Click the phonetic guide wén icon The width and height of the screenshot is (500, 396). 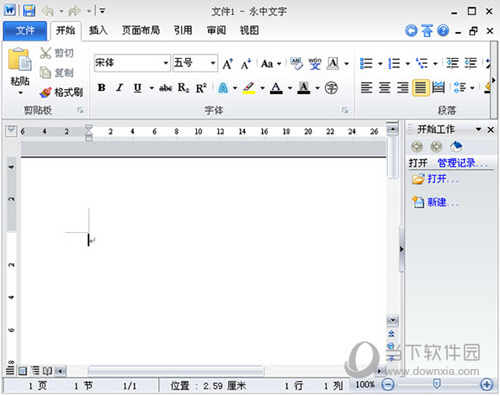[x=315, y=63]
